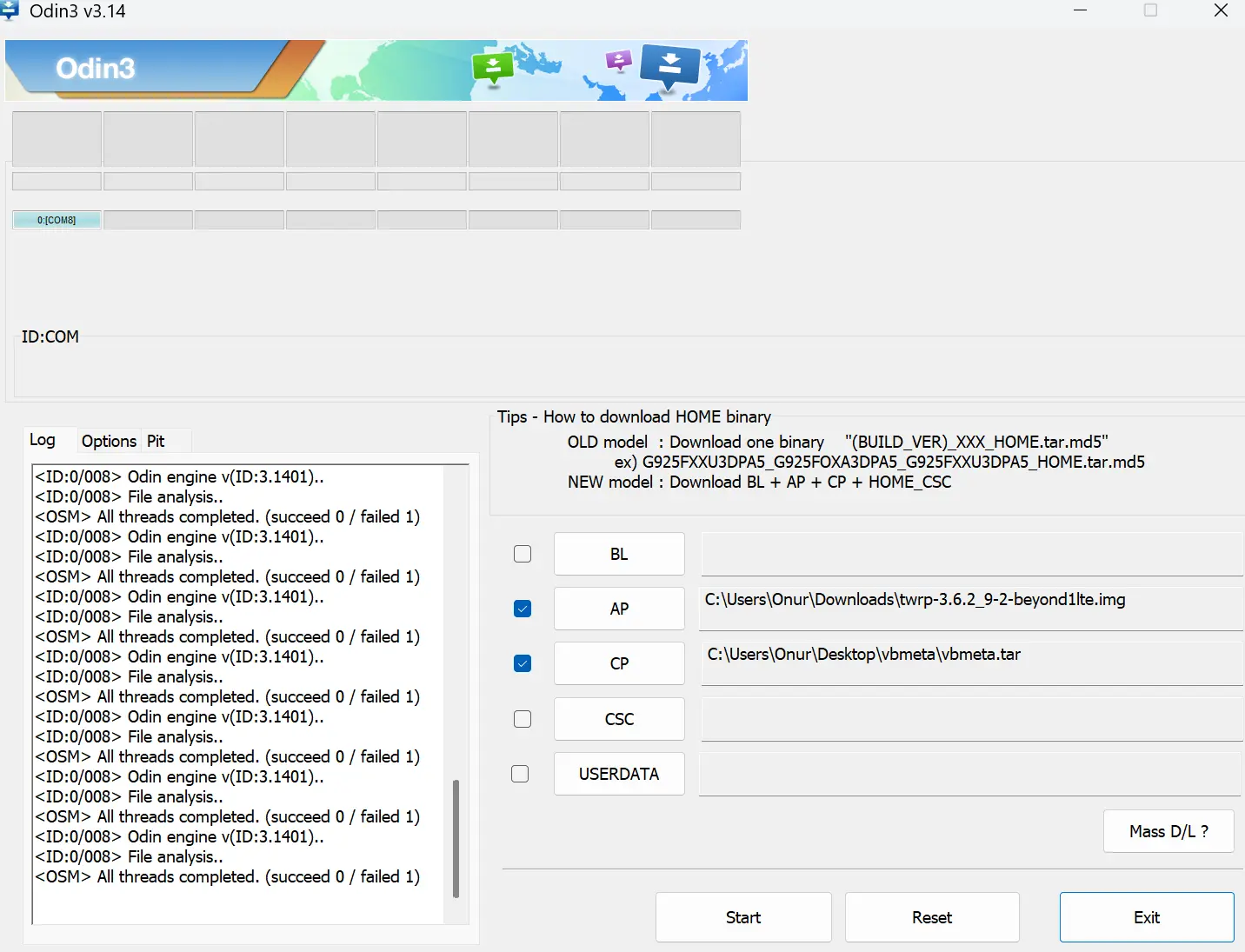Open the Options tab
The image size is (1245, 952).
point(109,441)
